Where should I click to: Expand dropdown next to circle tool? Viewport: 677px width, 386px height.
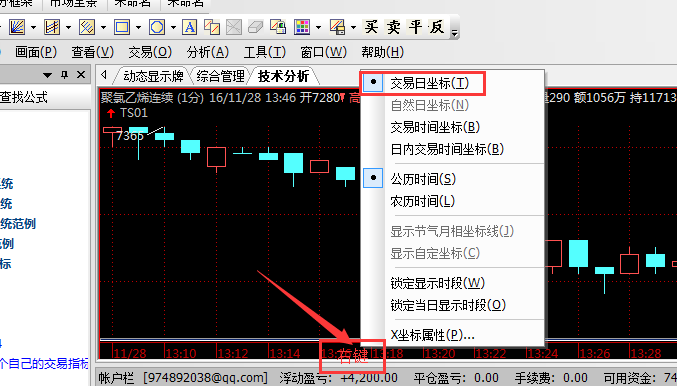coord(173,28)
